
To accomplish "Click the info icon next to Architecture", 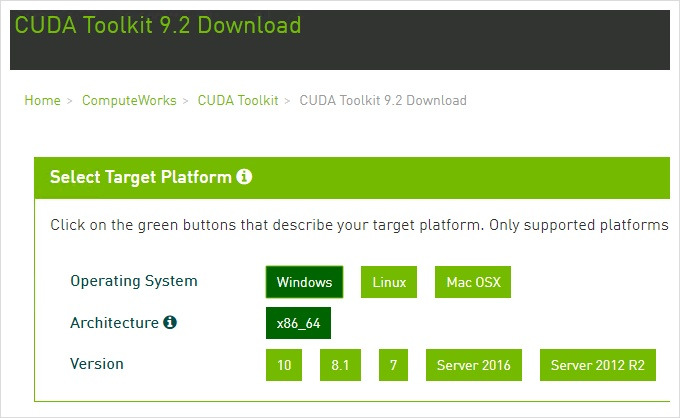I will coord(170,322).
